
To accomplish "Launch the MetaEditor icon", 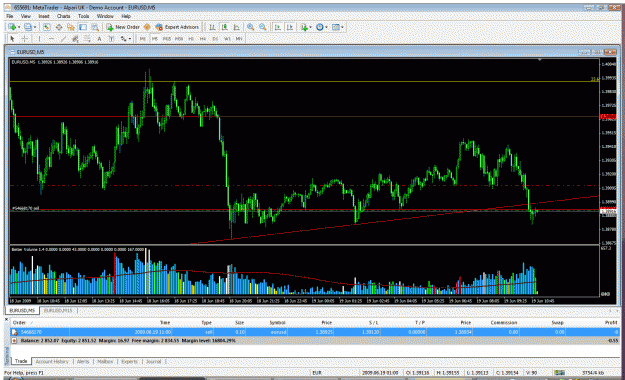I will [147, 27].
